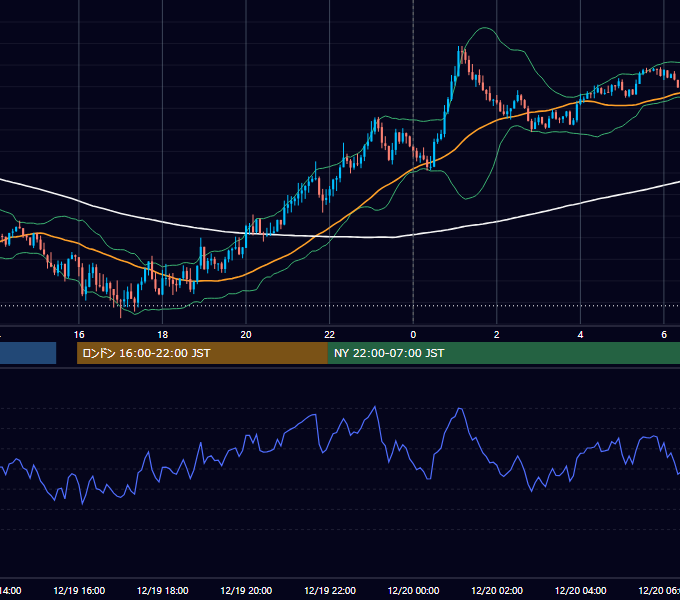Image resolution: width=680 pixels, height=600 pixels.
Task: Click the 12/19 22:00 time label
Action: point(330,591)
